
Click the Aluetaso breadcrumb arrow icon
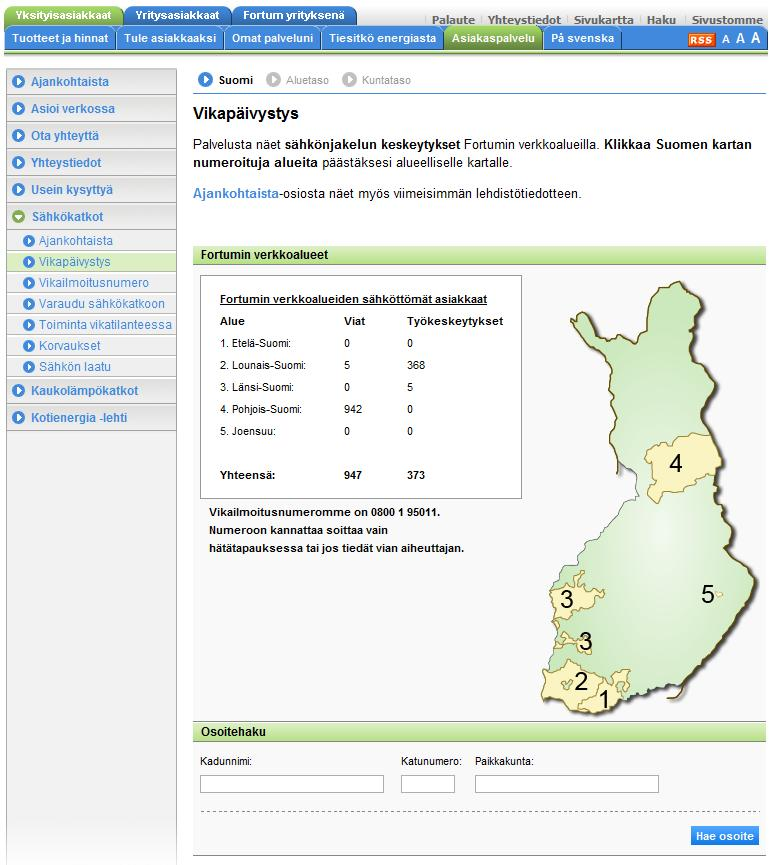[273, 79]
